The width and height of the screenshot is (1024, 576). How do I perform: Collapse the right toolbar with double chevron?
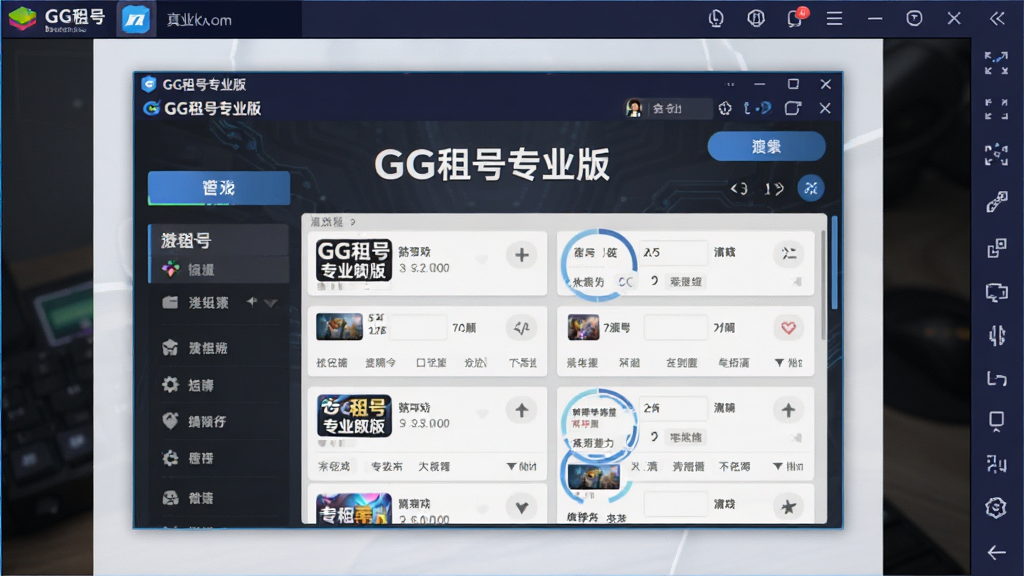997,18
